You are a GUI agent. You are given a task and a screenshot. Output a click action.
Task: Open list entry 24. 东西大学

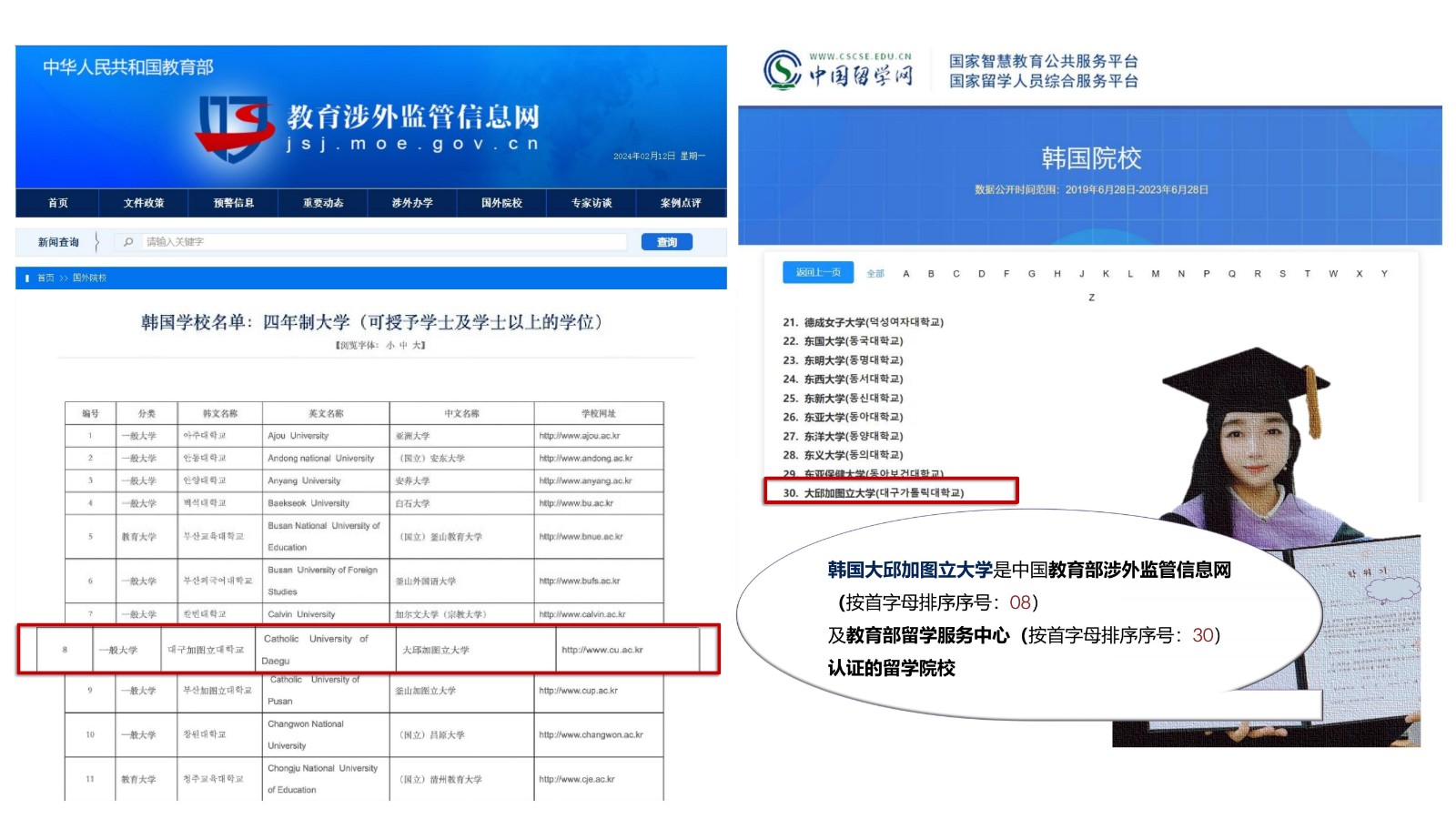pos(844,379)
